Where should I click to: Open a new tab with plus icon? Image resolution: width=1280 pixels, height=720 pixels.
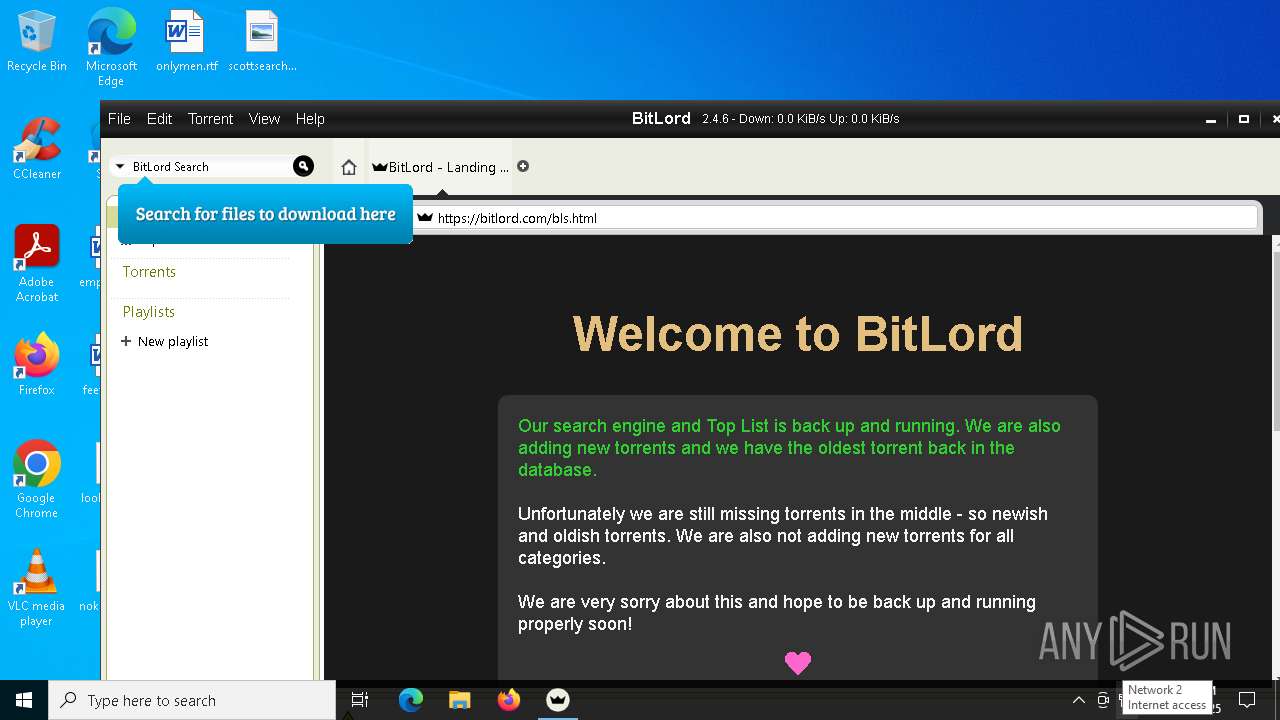[x=523, y=166]
